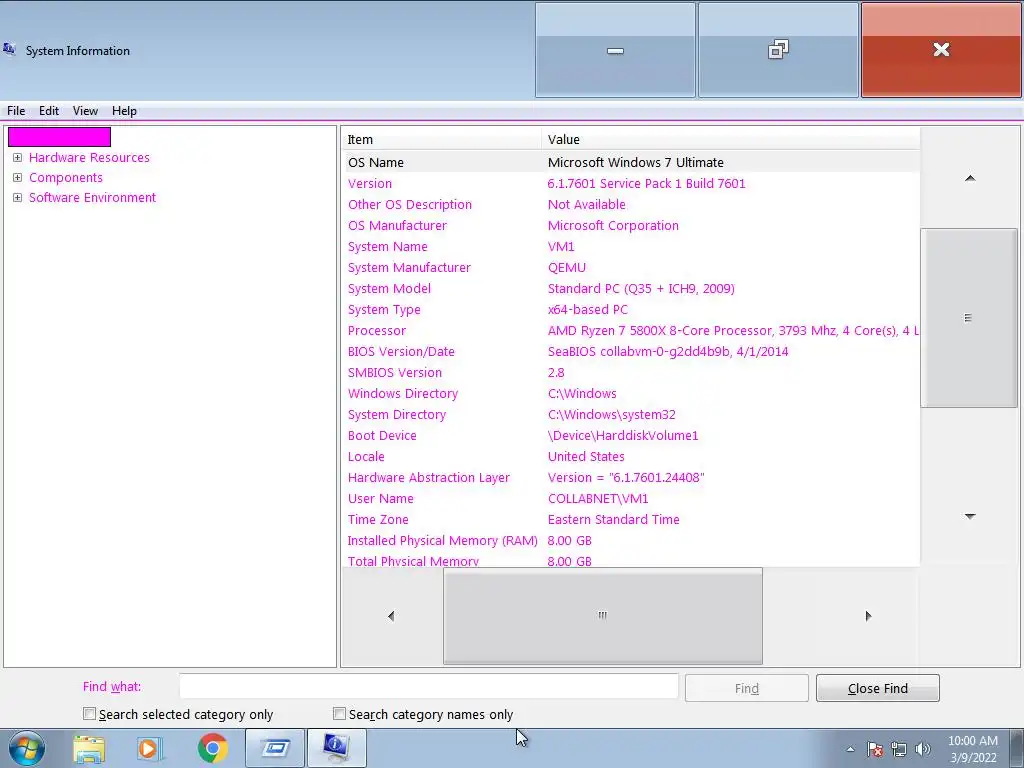Image resolution: width=1024 pixels, height=768 pixels.
Task: Select the System Directory row
Action: click(x=631, y=414)
